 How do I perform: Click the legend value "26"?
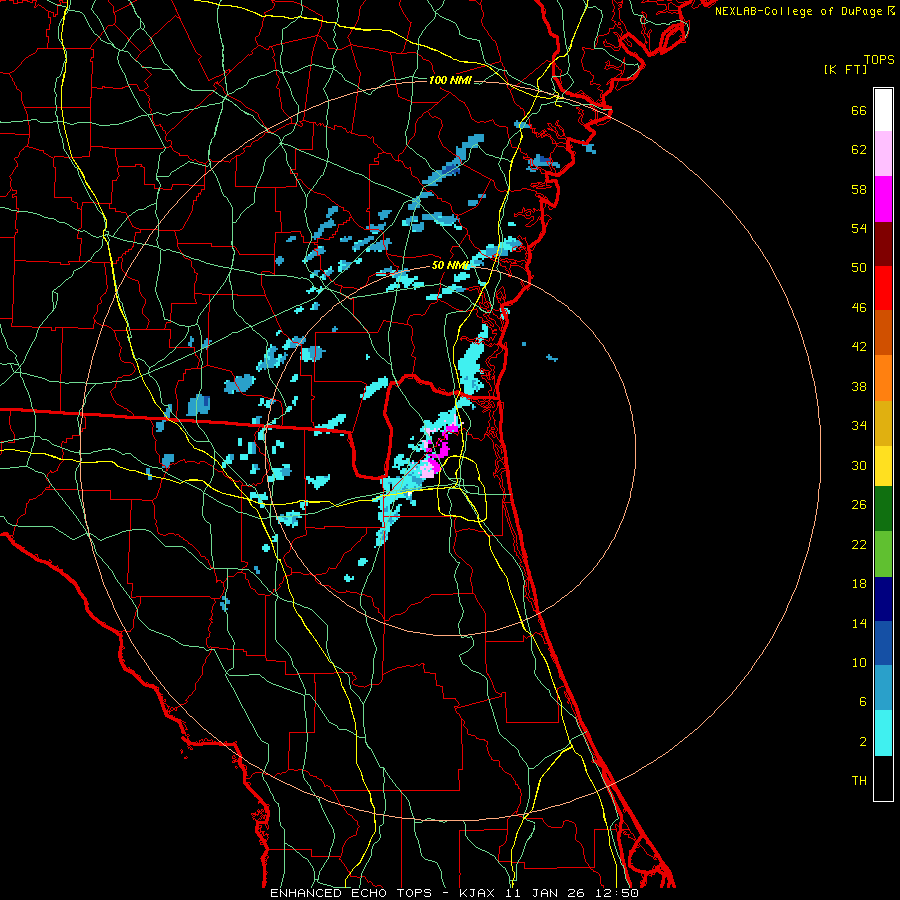pyautogui.click(x=859, y=505)
